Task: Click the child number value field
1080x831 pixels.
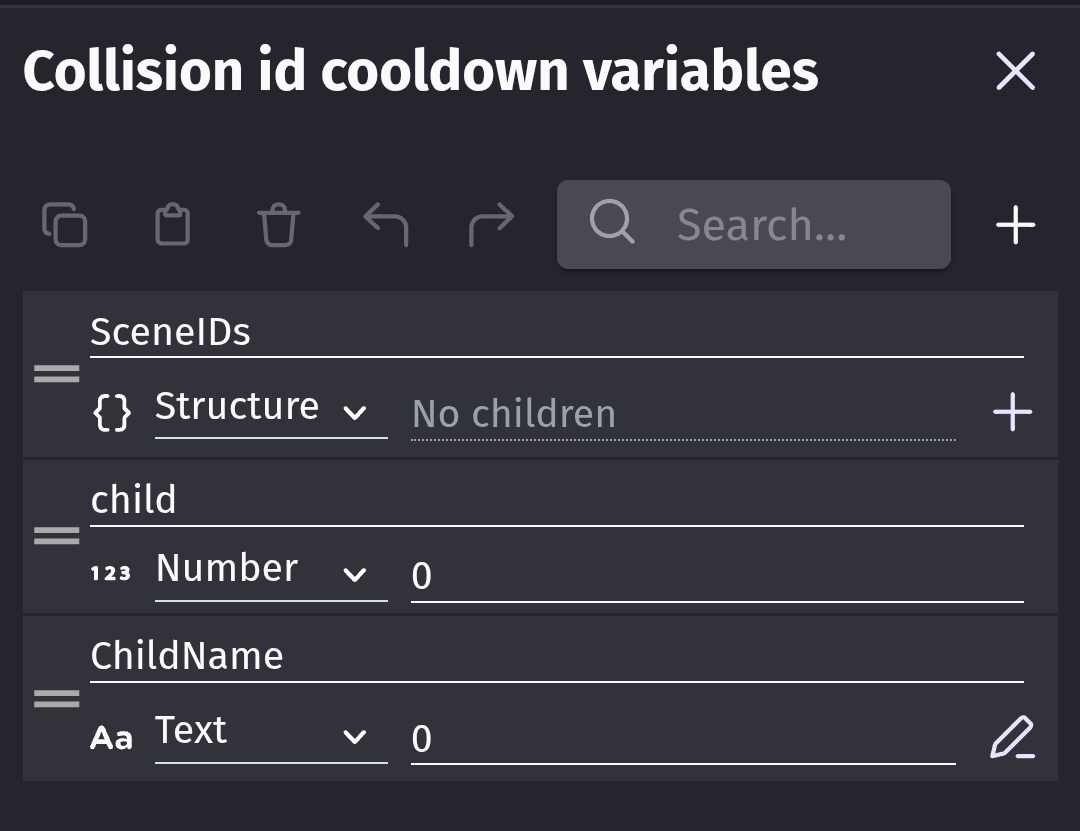Action: coord(716,575)
